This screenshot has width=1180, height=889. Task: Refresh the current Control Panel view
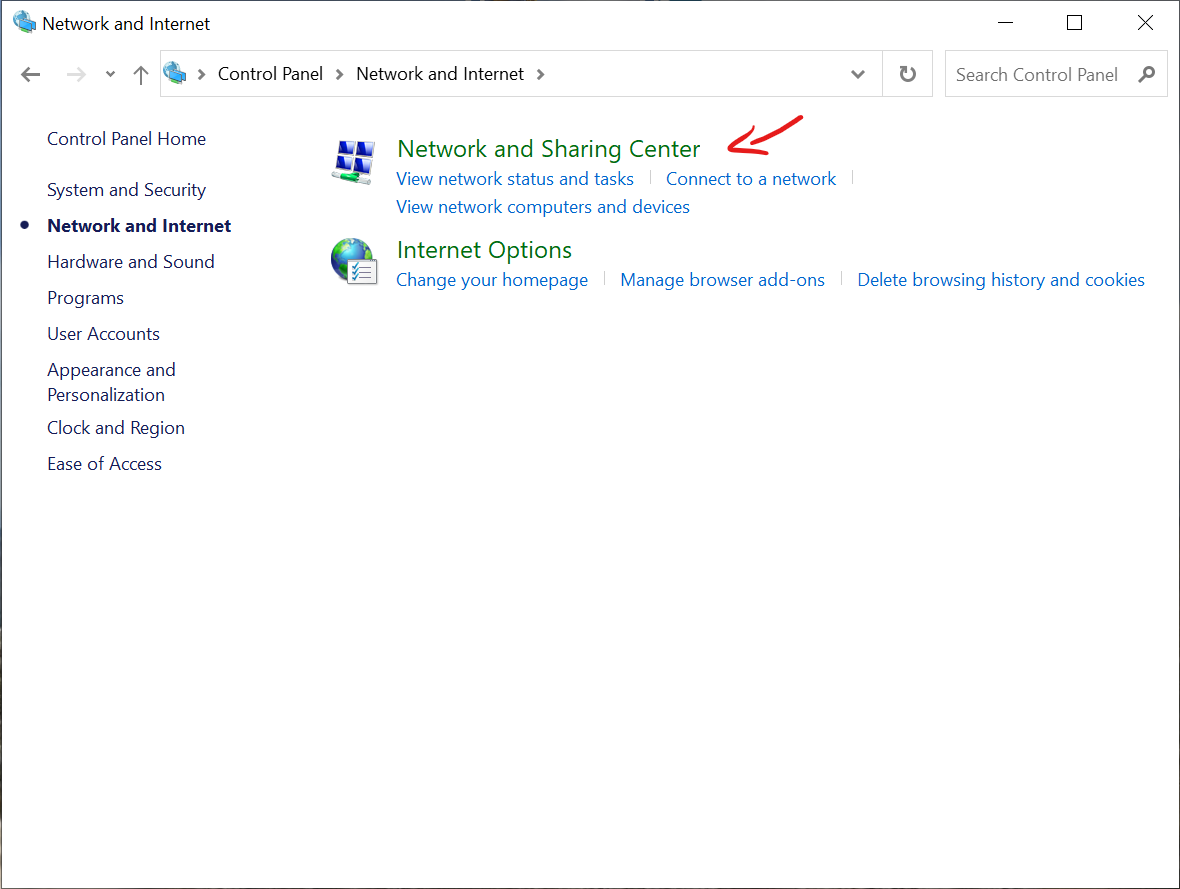point(907,74)
